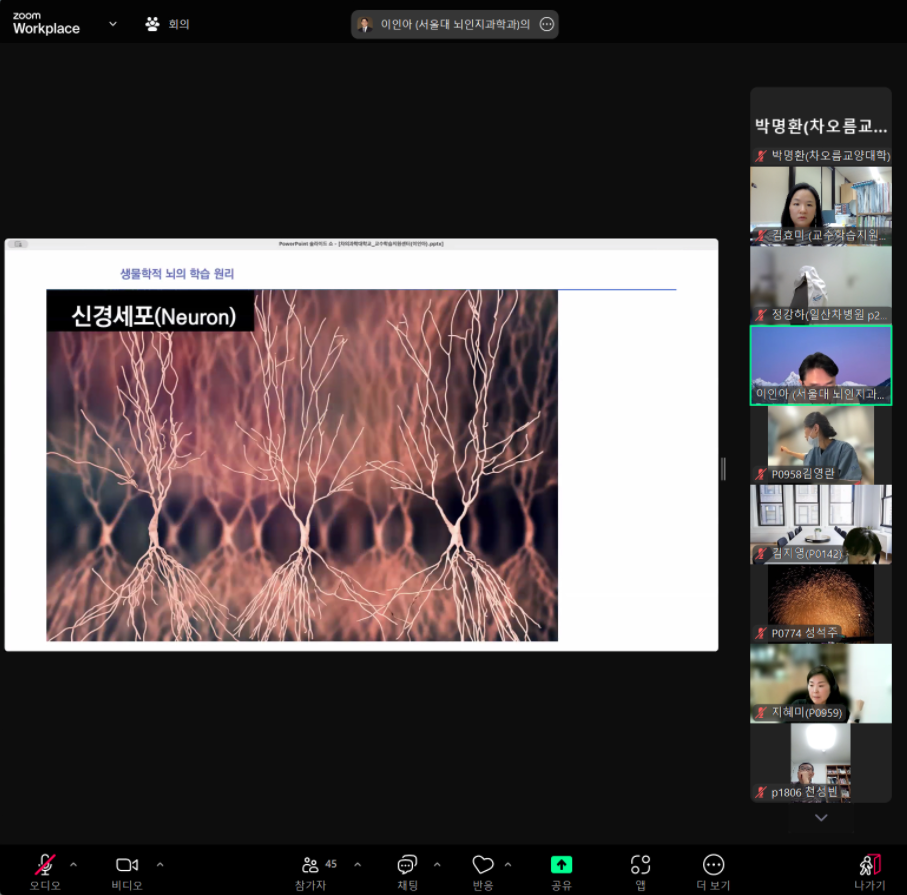Expand video options arrow next to 비디오
Screen dimensions: 907x895
point(160,864)
